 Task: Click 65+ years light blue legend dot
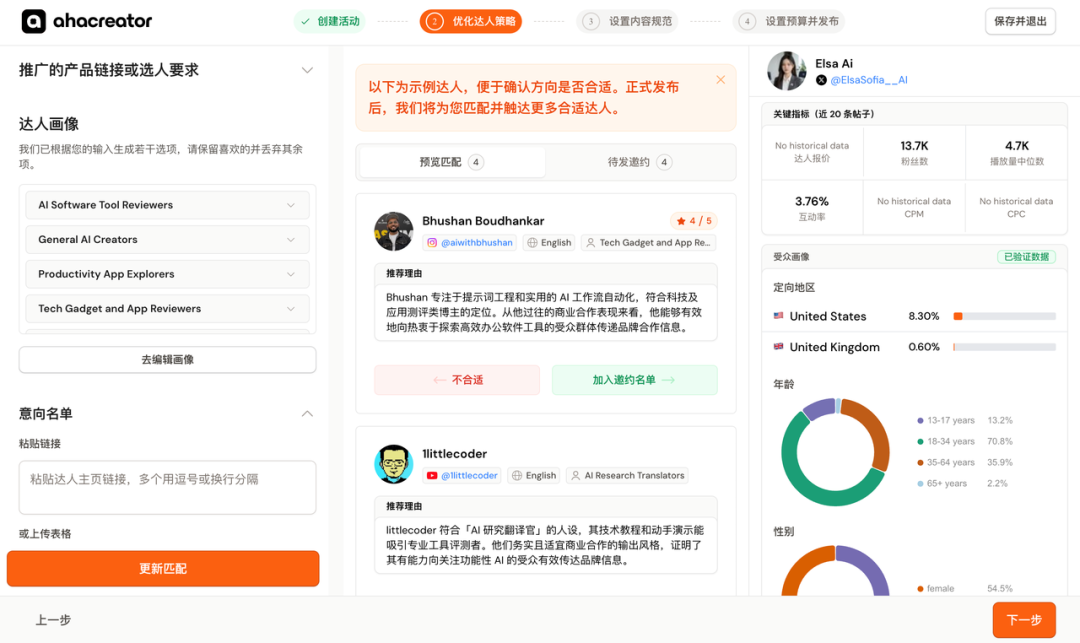[x=920, y=483]
